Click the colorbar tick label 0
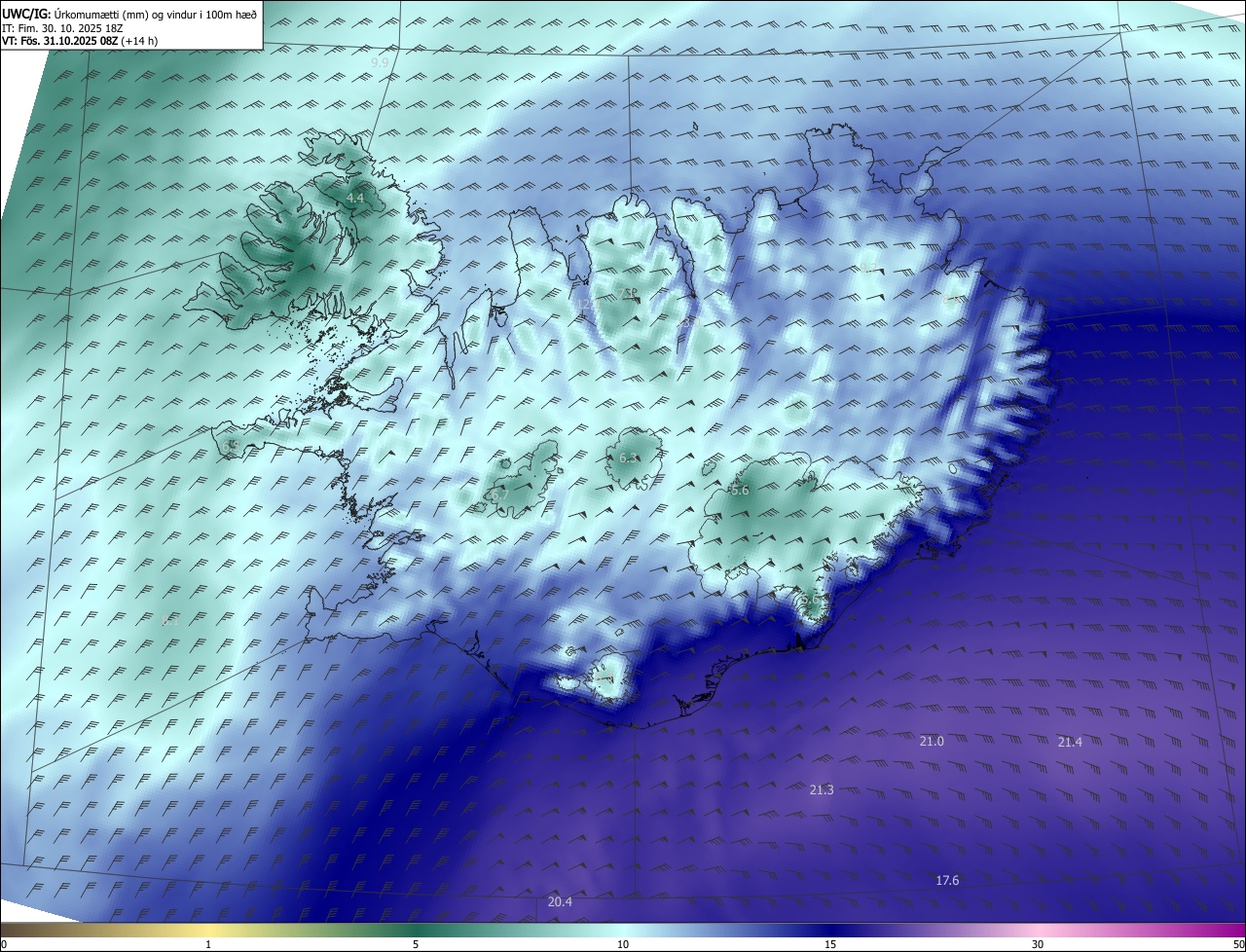 pyautogui.click(x=4, y=944)
